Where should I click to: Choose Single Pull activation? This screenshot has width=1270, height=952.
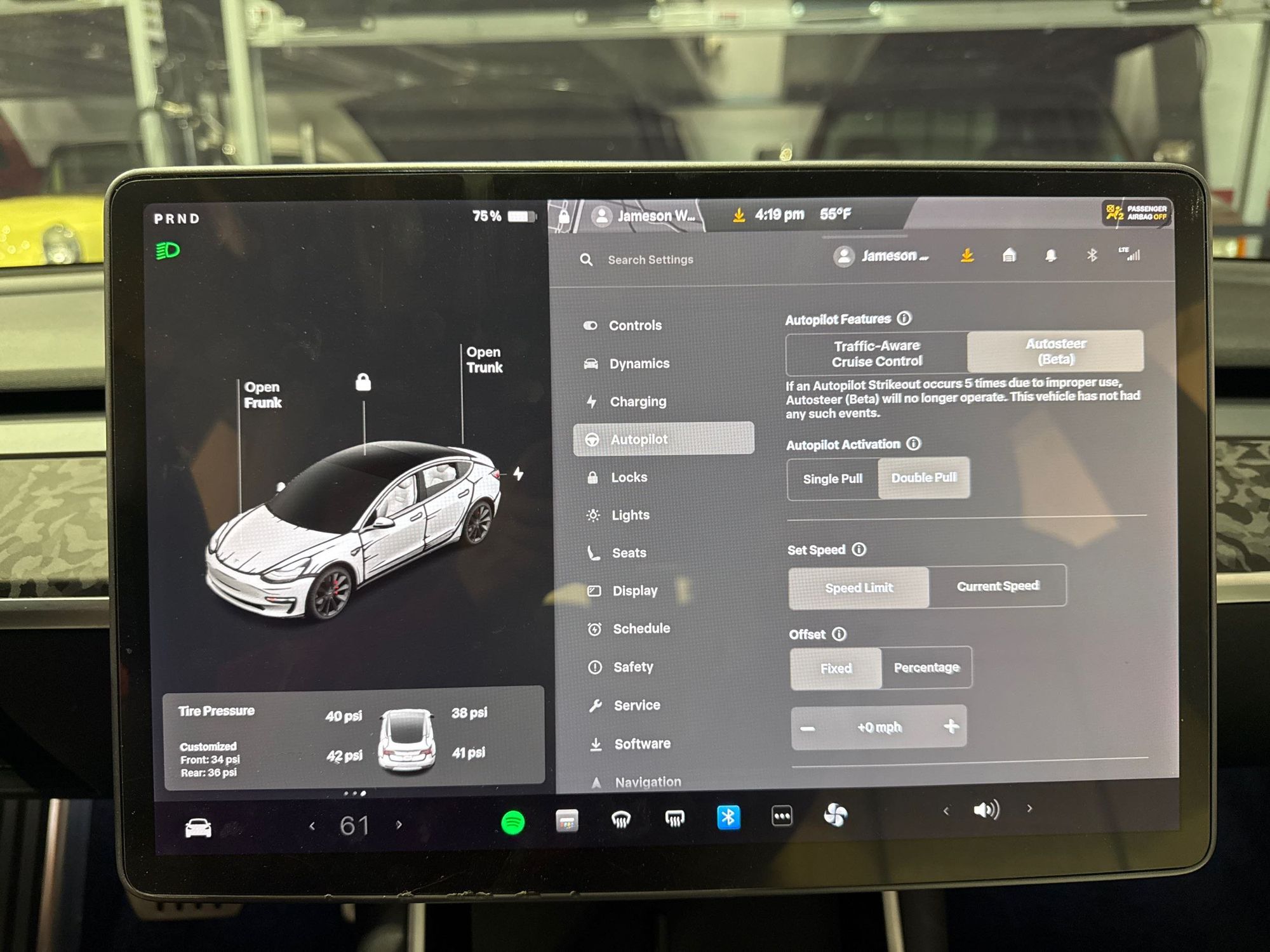(x=832, y=479)
